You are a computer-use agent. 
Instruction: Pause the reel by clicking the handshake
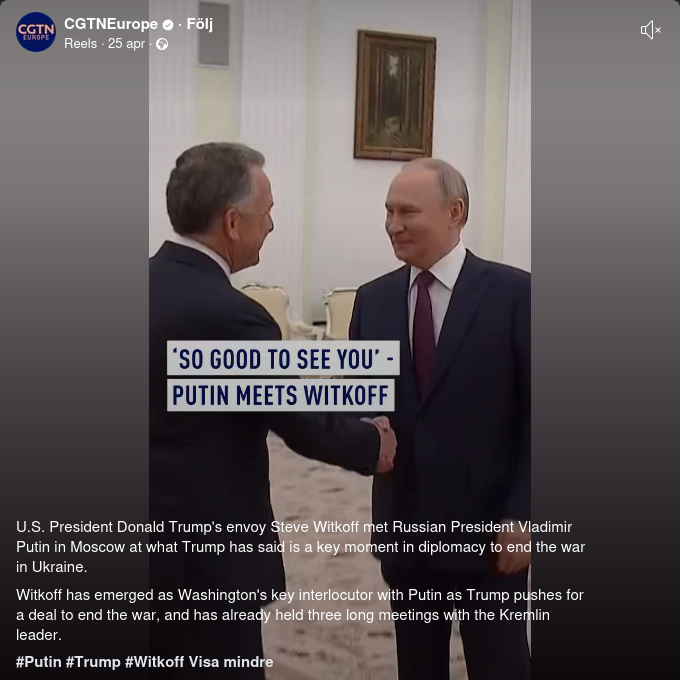(384, 444)
